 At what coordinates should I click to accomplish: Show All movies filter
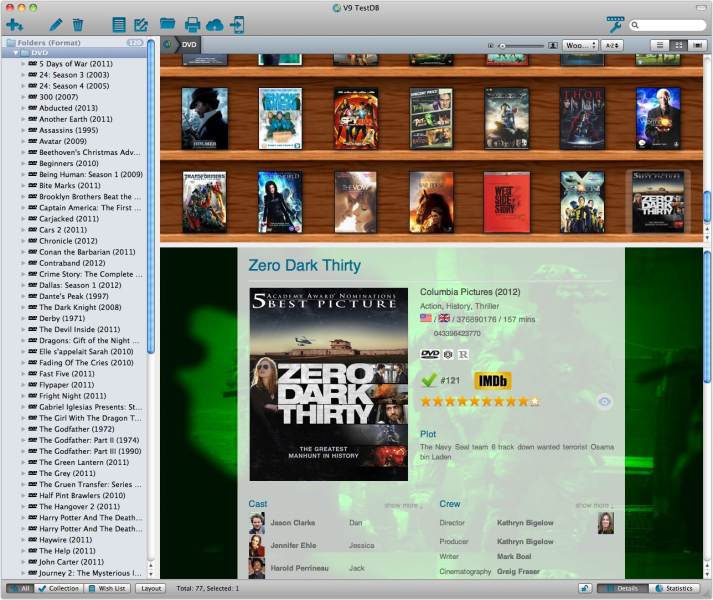coord(20,588)
